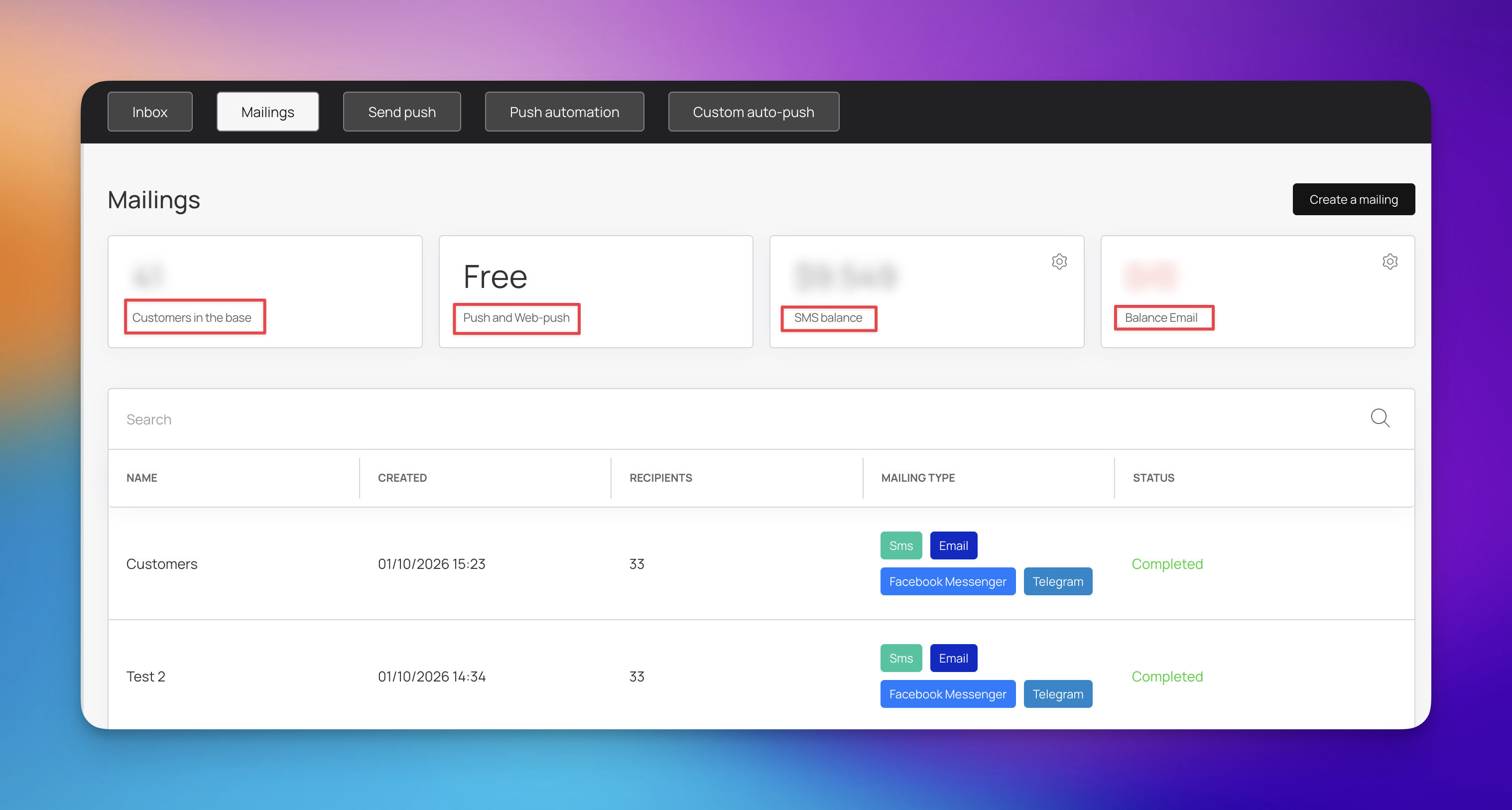Click the Push and Web-push card

pyautogui.click(x=595, y=291)
